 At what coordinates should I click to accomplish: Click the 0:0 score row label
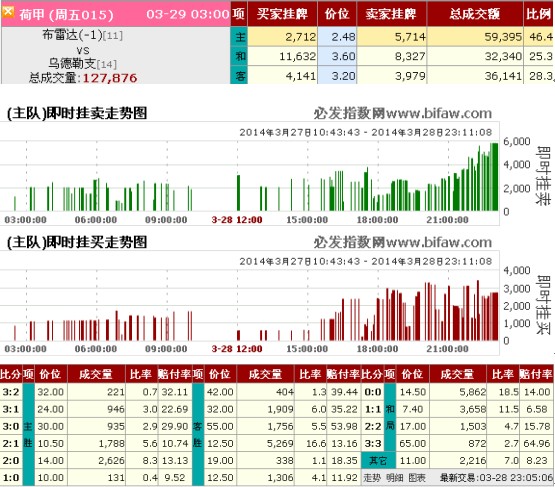373,392
